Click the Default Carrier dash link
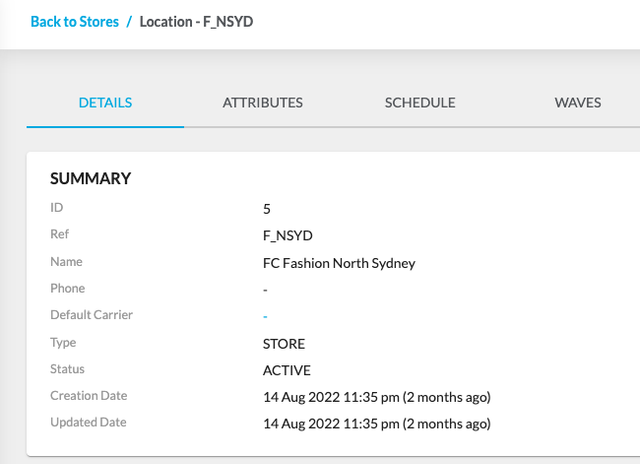This screenshot has height=464, width=640. [265, 316]
